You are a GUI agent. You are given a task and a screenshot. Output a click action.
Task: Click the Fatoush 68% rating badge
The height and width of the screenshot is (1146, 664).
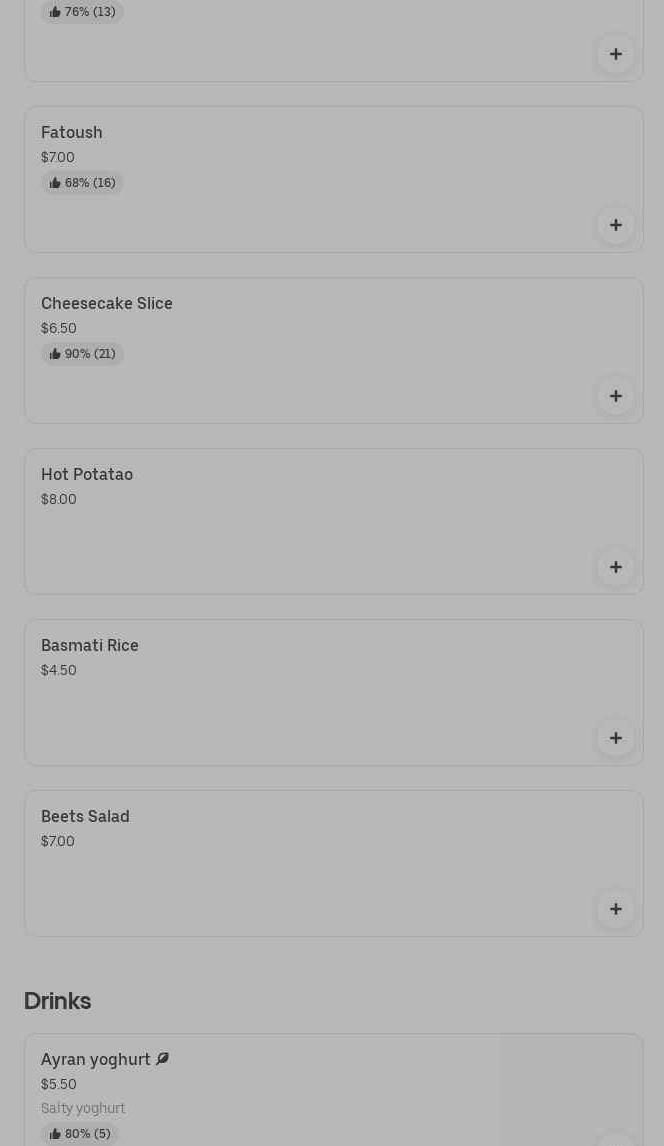tap(82, 183)
